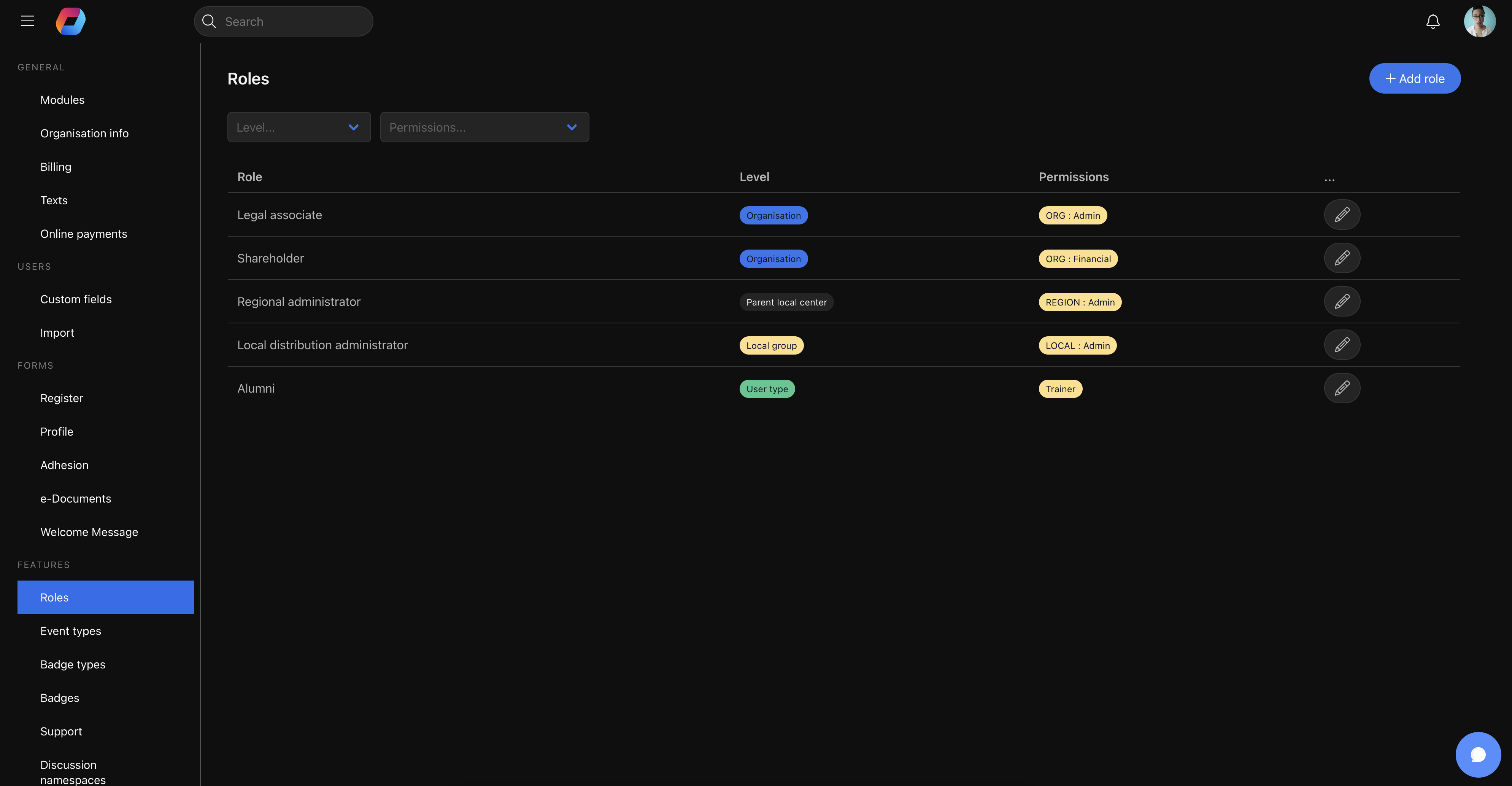Viewport: 1512px width, 786px height.
Task: Open the Billing section
Action: click(56, 167)
